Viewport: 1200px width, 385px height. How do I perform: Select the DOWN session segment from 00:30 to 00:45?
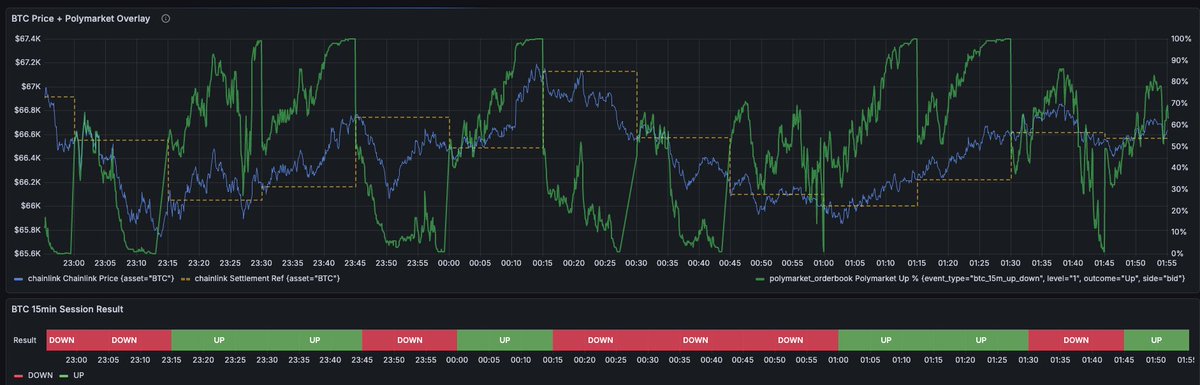tap(695, 341)
